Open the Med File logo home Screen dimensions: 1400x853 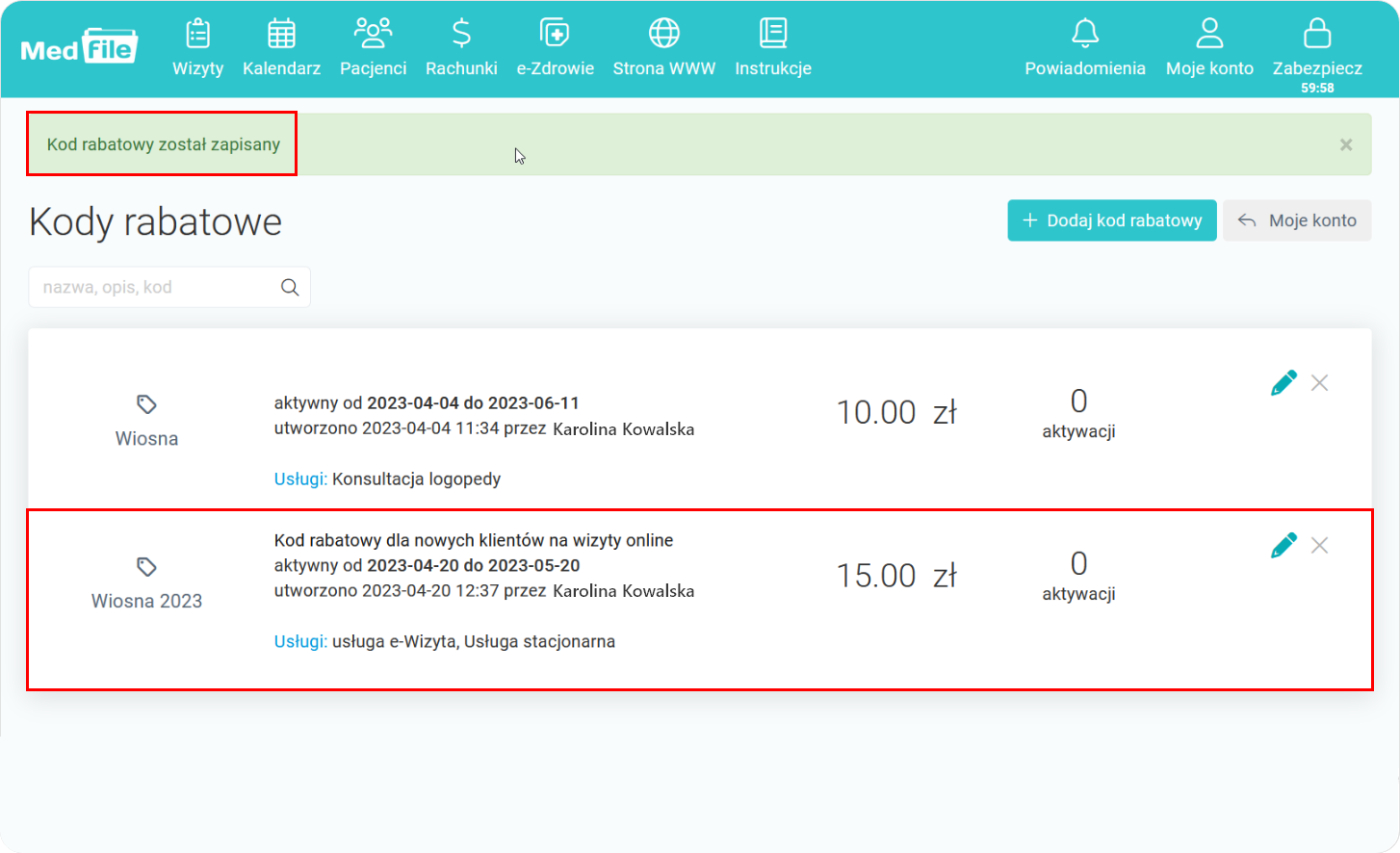[79, 46]
